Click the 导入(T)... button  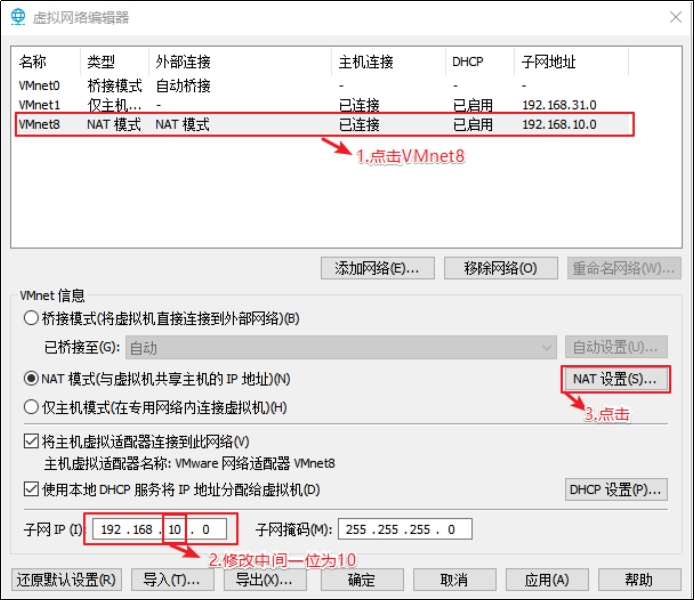[172, 580]
